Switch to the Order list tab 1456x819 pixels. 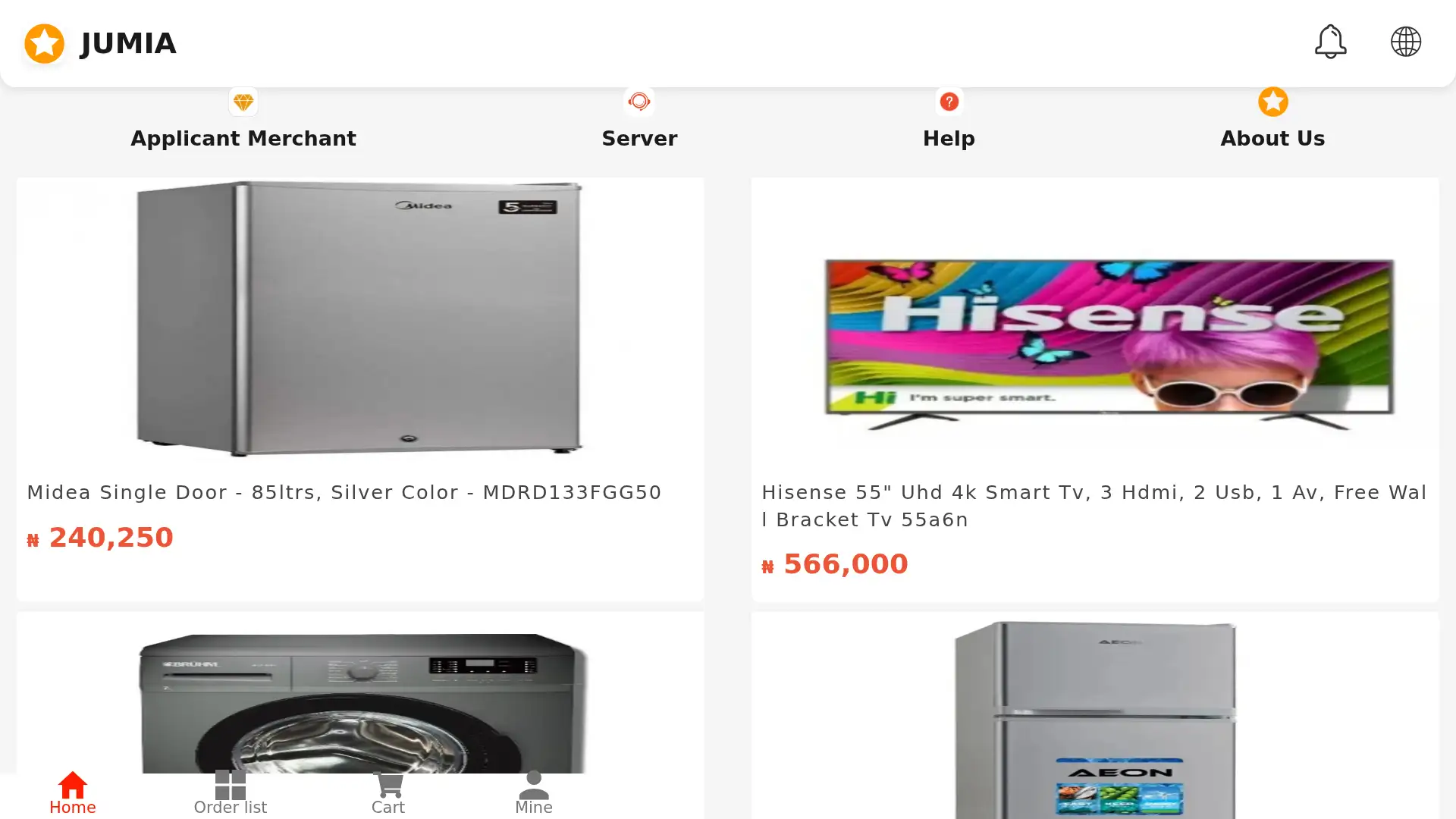point(231,794)
